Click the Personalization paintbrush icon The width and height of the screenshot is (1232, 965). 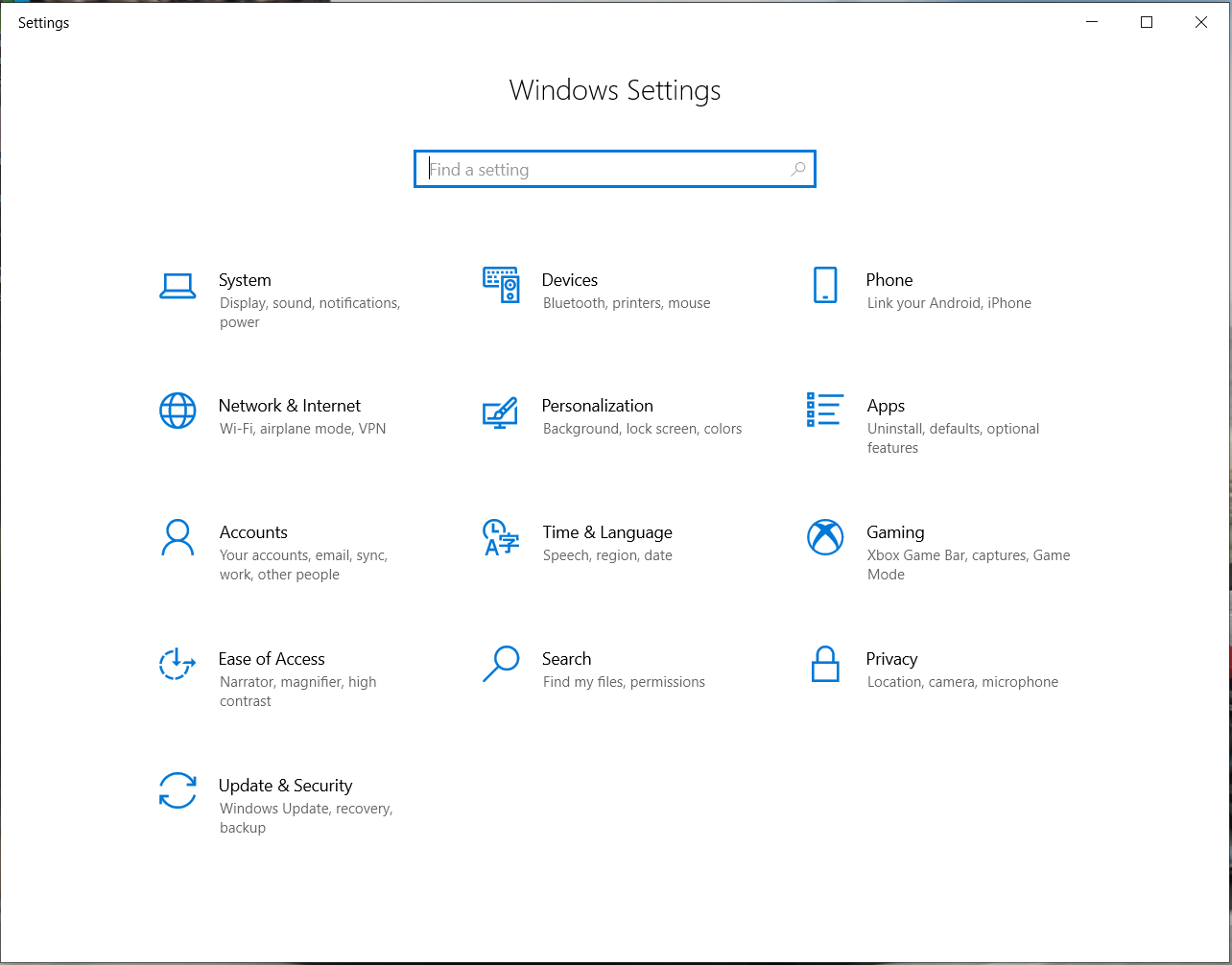pyautogui.click(x=500, y=412)
